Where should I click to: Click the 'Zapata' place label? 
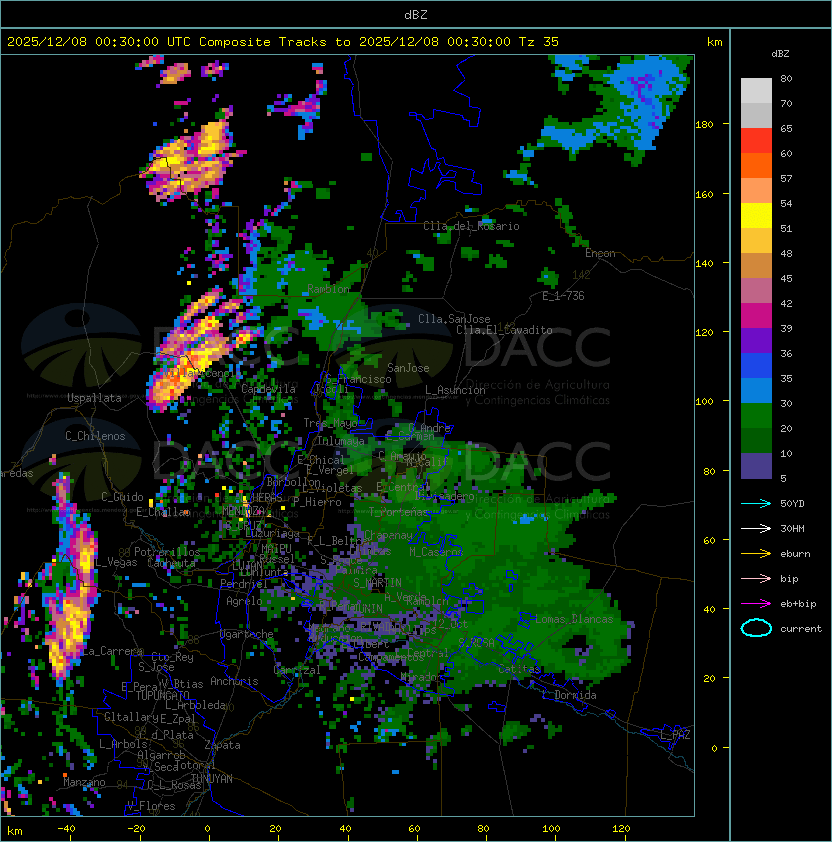coord(222,745)
